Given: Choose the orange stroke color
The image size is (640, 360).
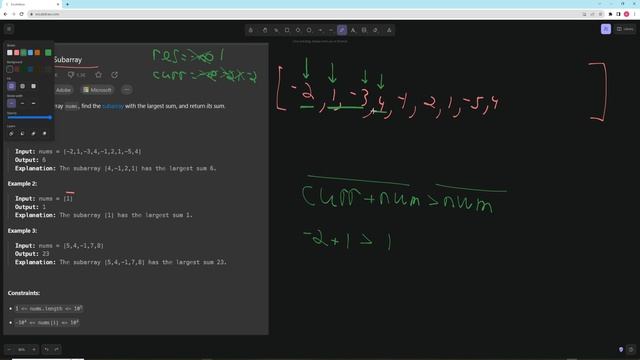Looking at the screenshot, I should (38, 53).
